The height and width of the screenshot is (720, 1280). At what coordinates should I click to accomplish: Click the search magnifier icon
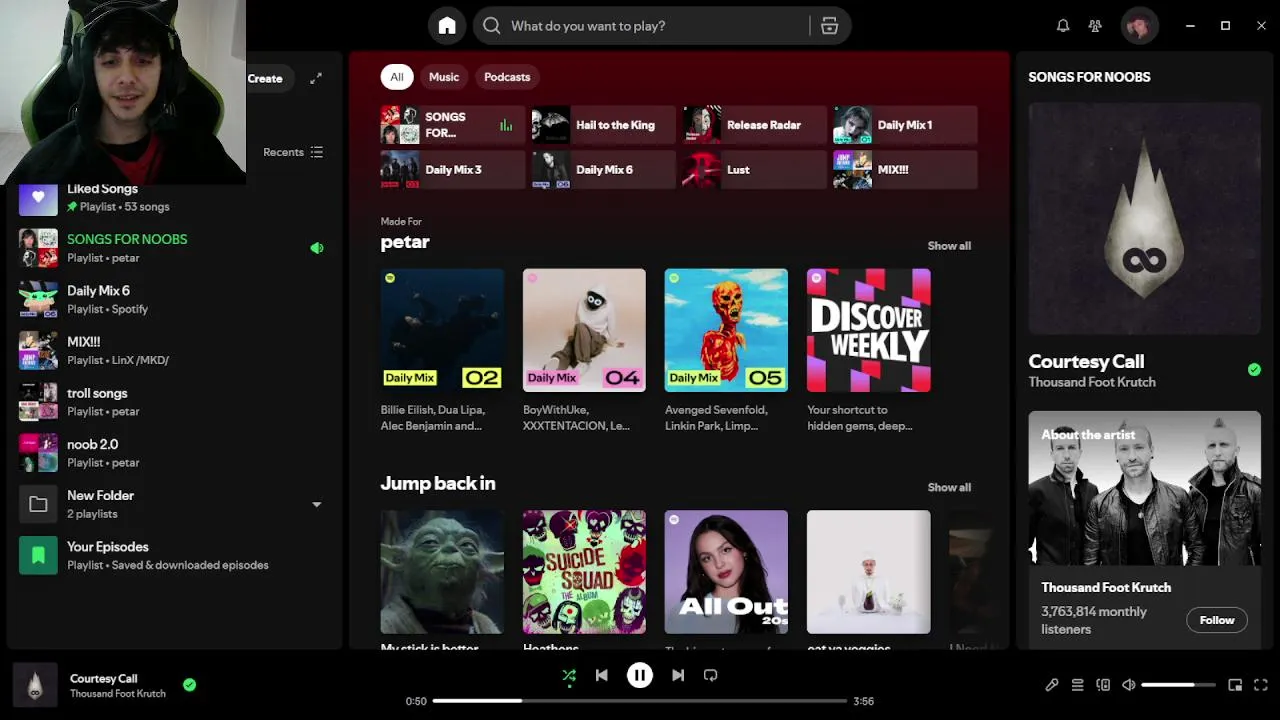492,26
